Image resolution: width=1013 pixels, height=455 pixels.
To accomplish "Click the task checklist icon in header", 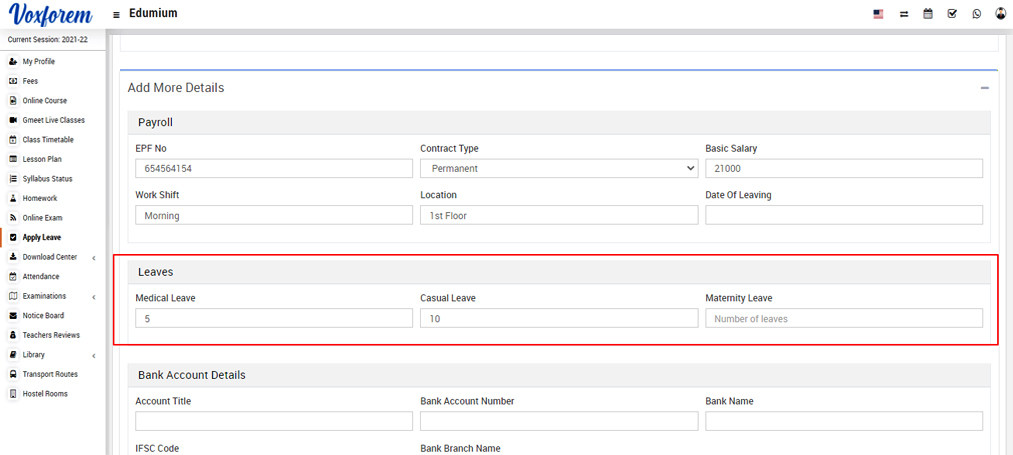I will pos(952,14).
